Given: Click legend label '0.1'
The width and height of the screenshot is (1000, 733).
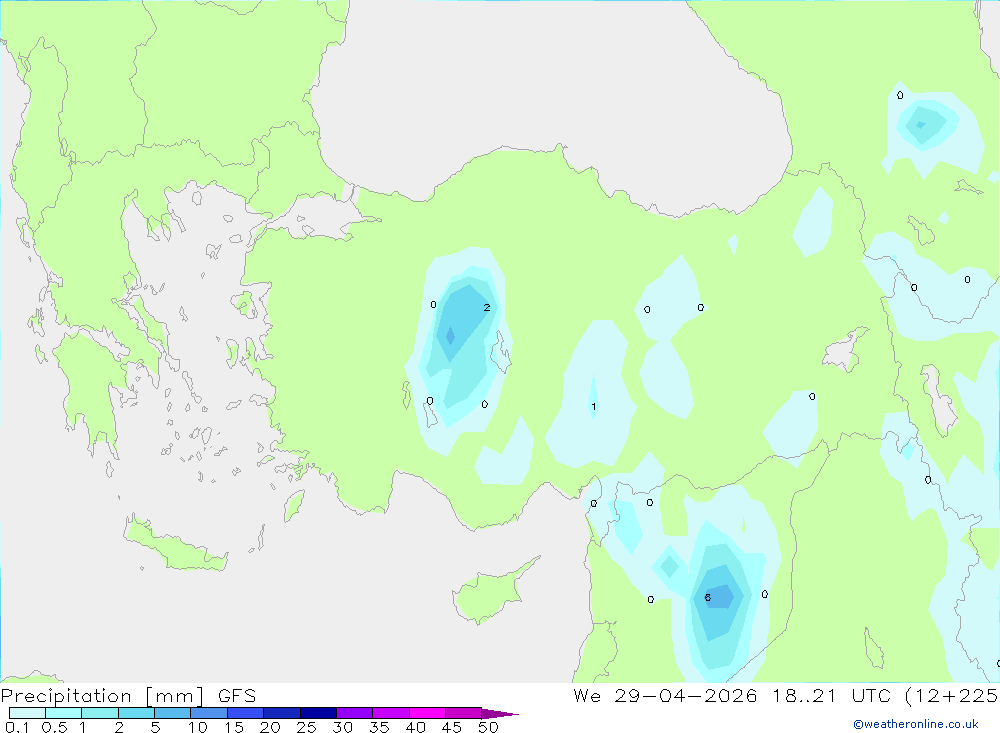Looking at the screenshot, I should (x=17, y=727).
